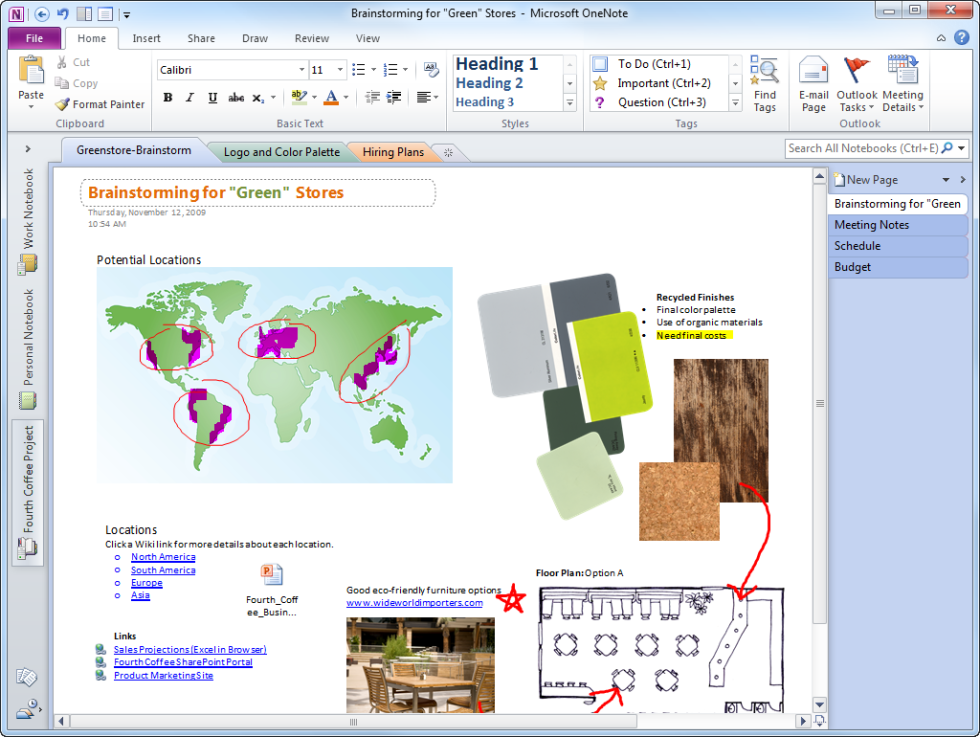Open Meeting Details in the ribbon
Image resolution: width=980 pixels, height=737 pixels.
coord(902,84)
